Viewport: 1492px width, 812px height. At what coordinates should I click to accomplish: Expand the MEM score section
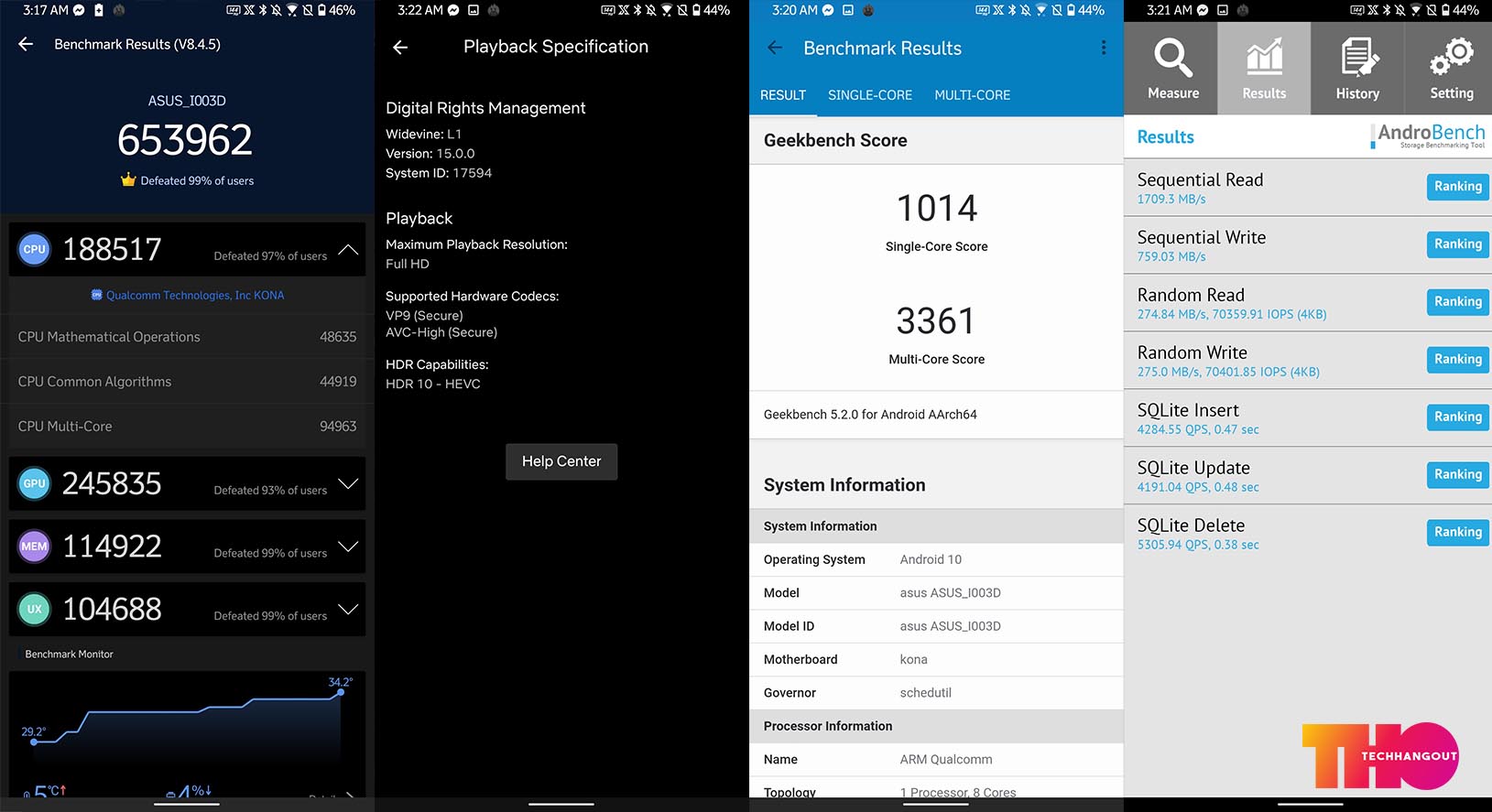click(348, 547)
